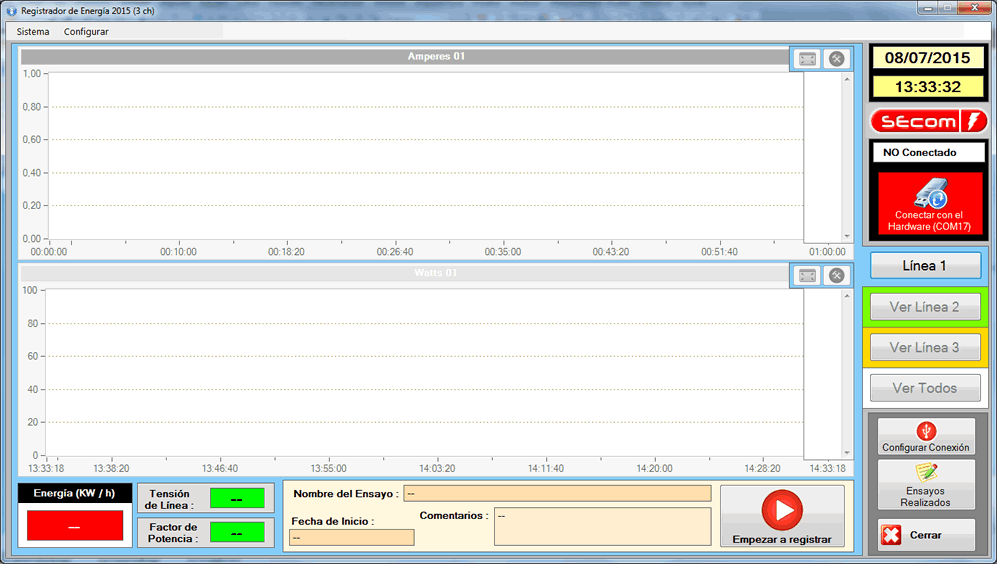Open the Sistema menu
The image size is (997, 564).
[33, 31]
